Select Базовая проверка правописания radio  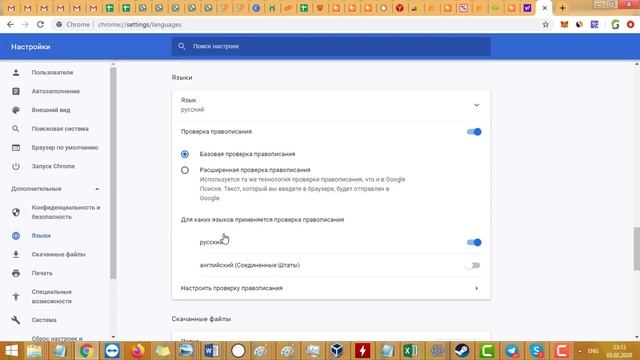(185, 154)
